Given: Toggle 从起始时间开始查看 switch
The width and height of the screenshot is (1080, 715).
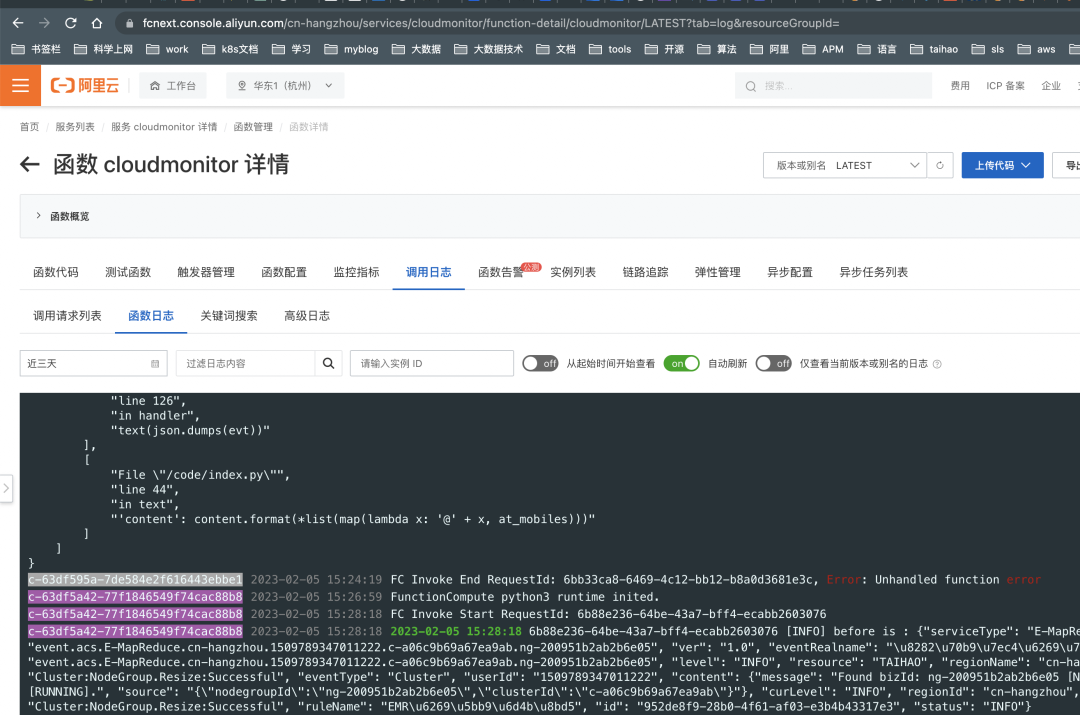Looking at the screenshot, I should click(x=540, y=363).
